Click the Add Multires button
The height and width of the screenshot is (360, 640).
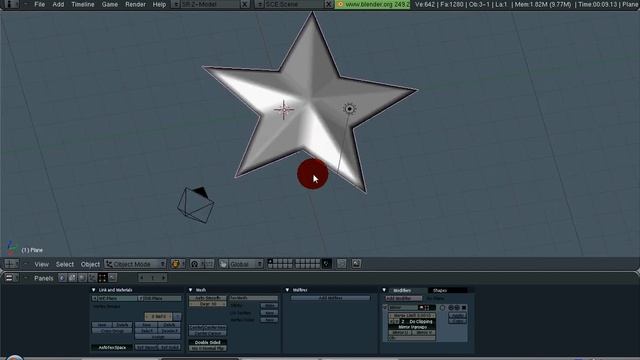pyautogui.click(x=331, y=298)
